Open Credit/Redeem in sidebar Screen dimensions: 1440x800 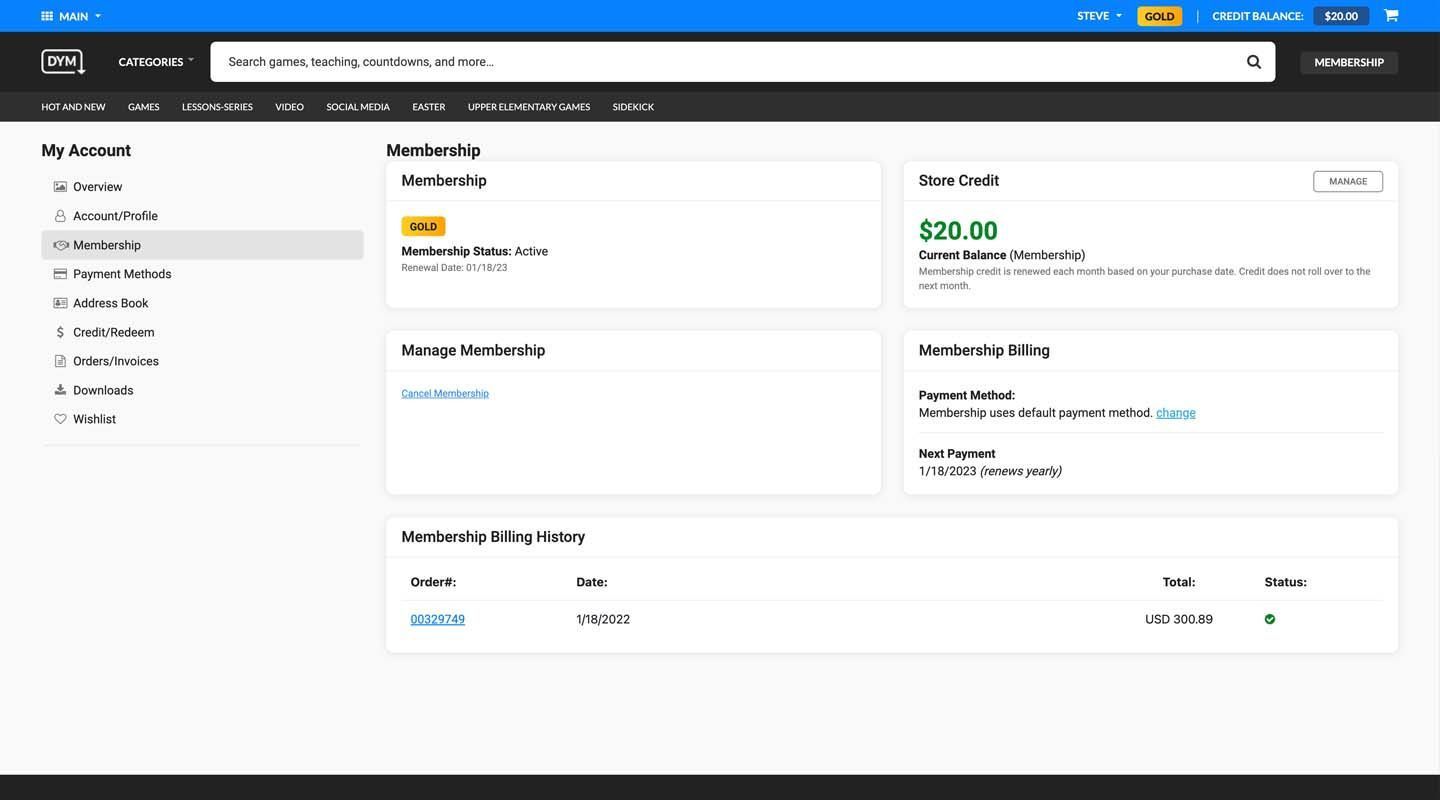pyautogui.click(x=113, y=332)
